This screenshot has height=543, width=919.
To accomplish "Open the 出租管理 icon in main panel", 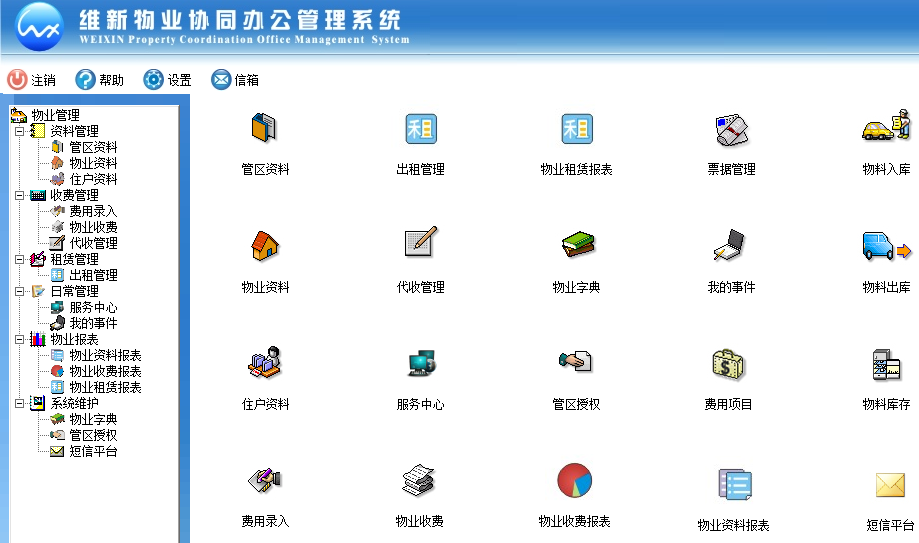I will (420, 129).
